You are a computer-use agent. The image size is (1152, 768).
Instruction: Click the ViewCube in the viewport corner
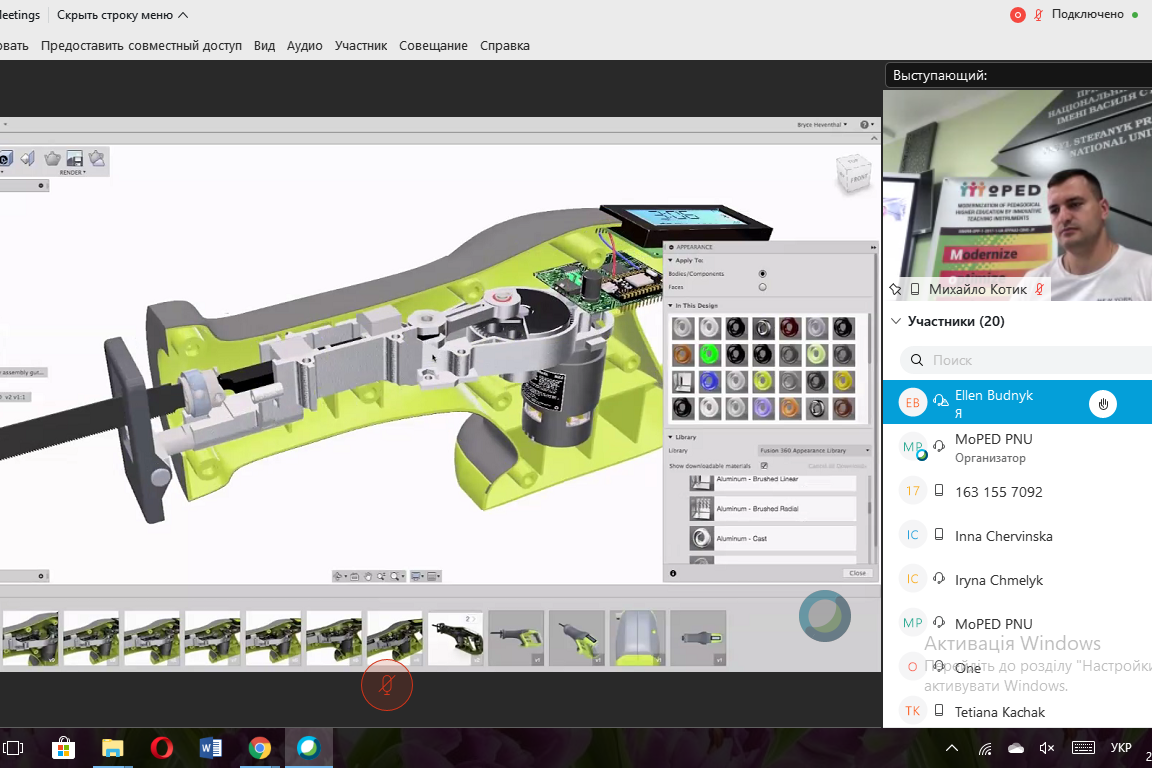(x=853, y=175)
